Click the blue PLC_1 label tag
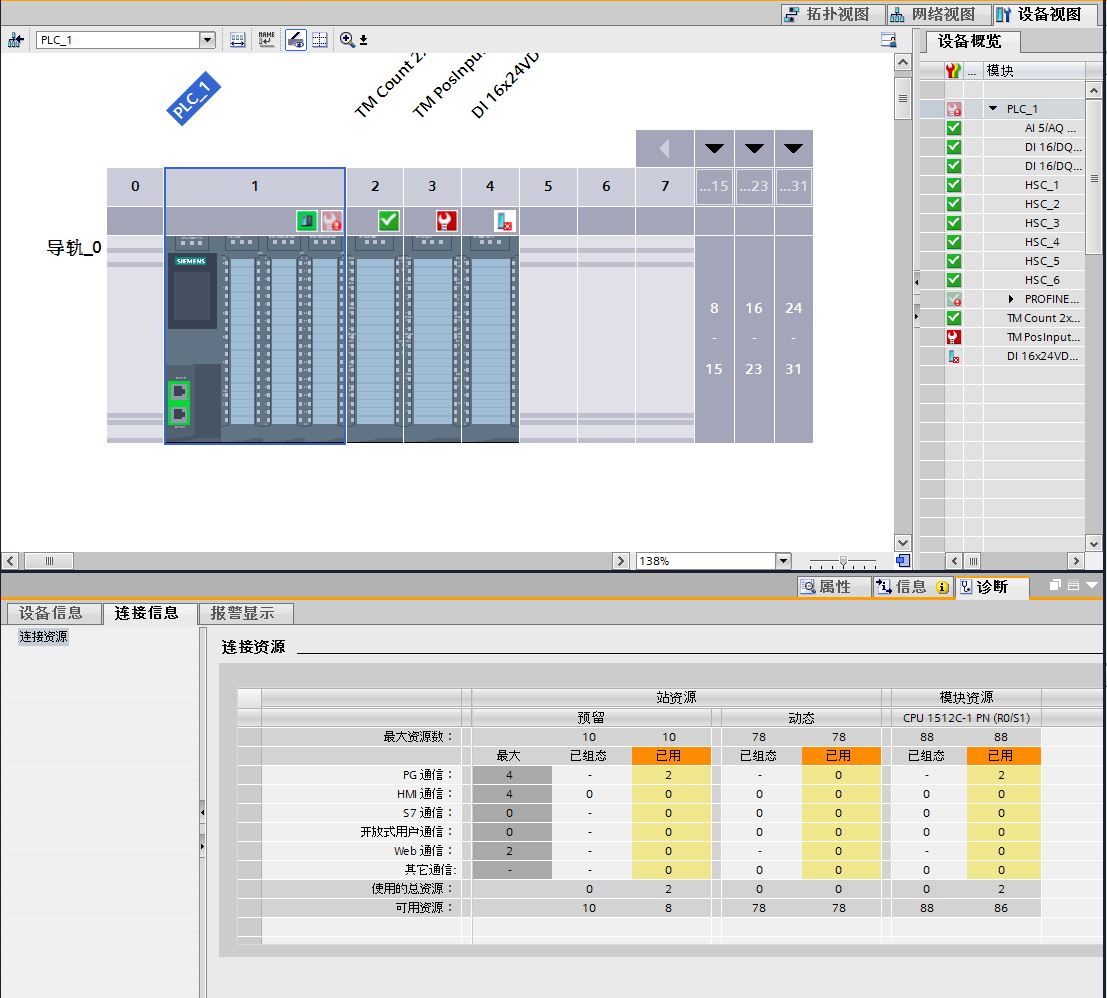Image resolution: width=1107 pixels, height=998 pixels. click(193, 99)
